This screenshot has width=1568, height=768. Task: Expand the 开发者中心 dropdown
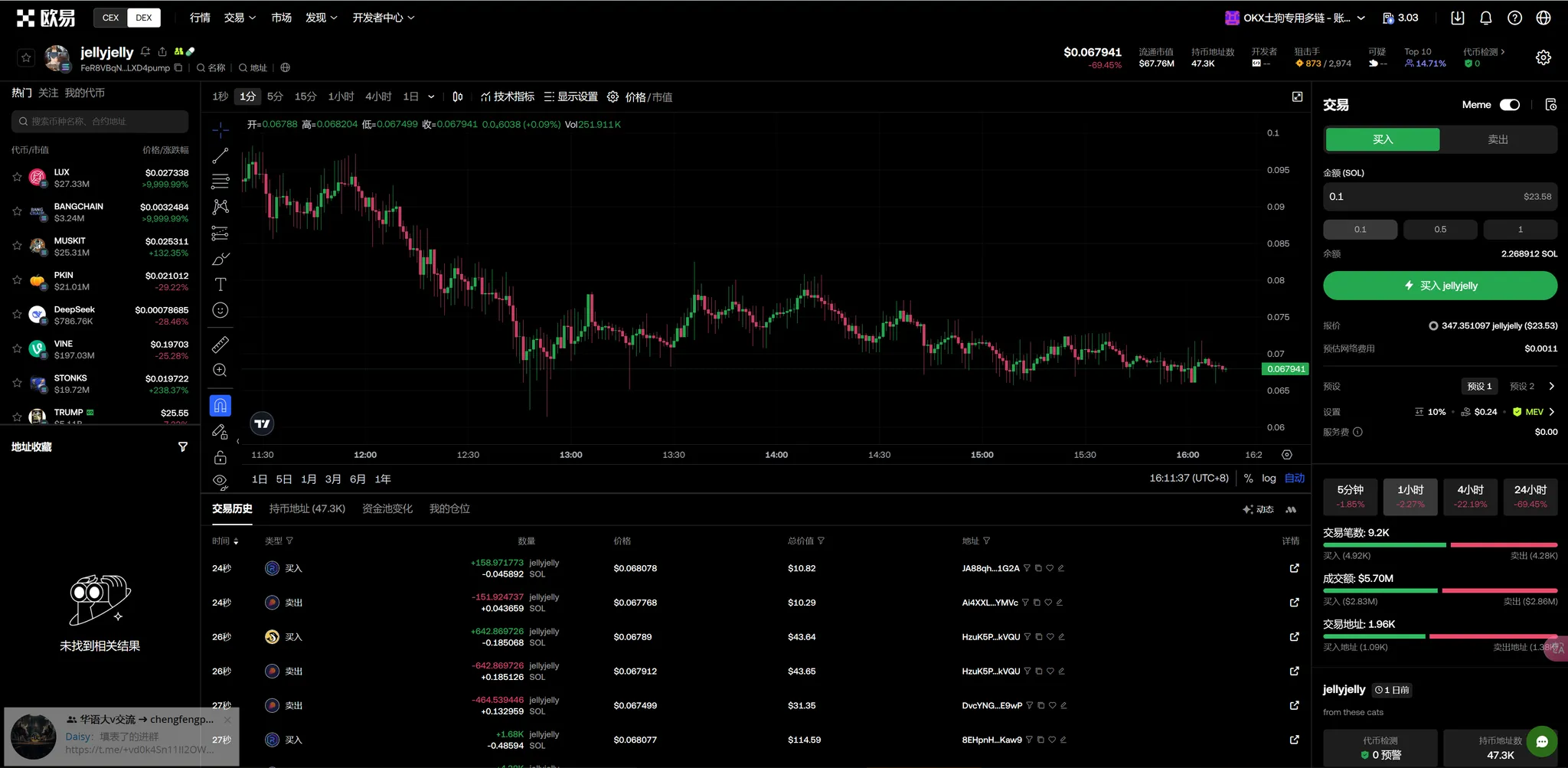tap(384, 18)
